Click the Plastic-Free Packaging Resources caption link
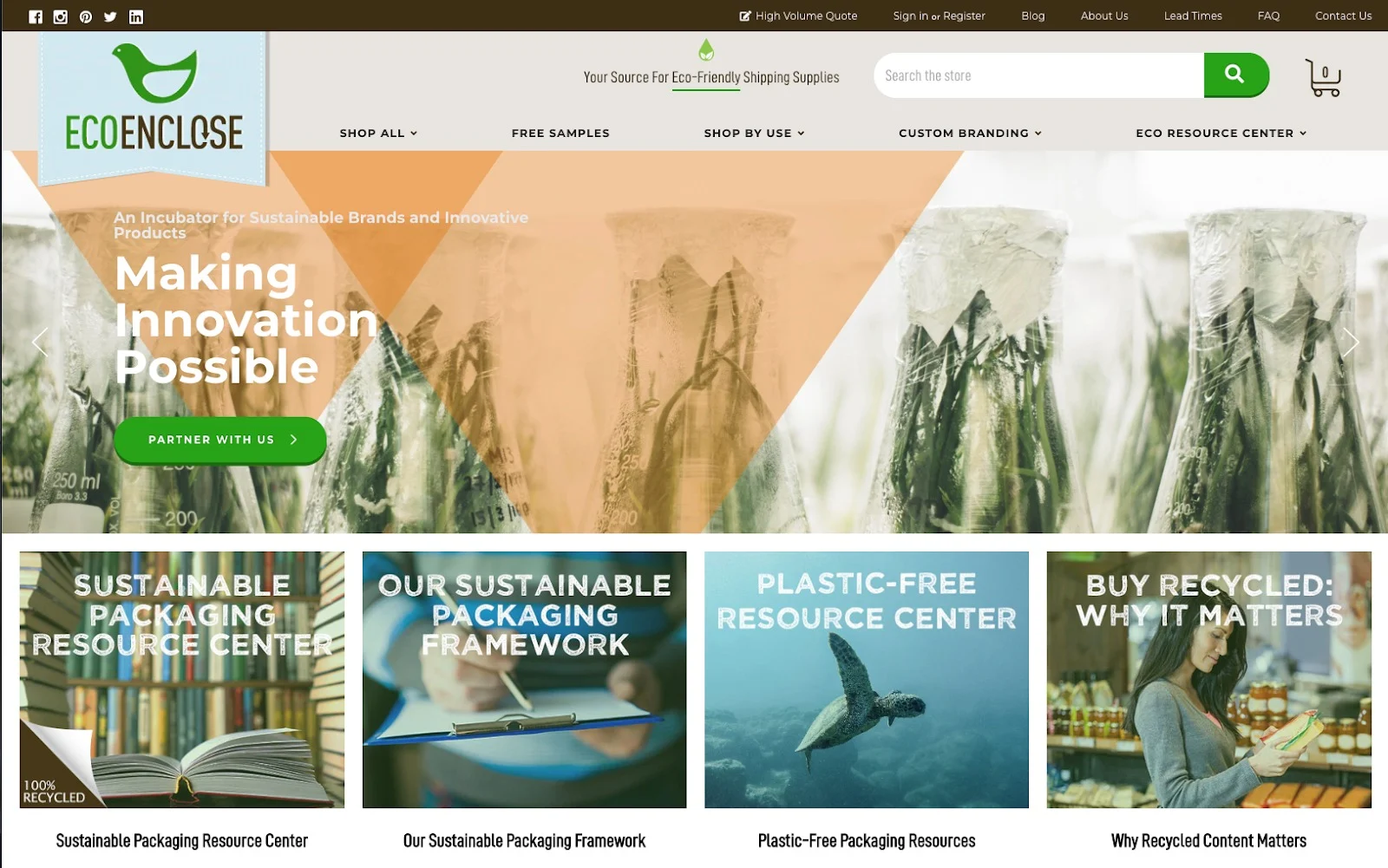 tap(867, 840)
